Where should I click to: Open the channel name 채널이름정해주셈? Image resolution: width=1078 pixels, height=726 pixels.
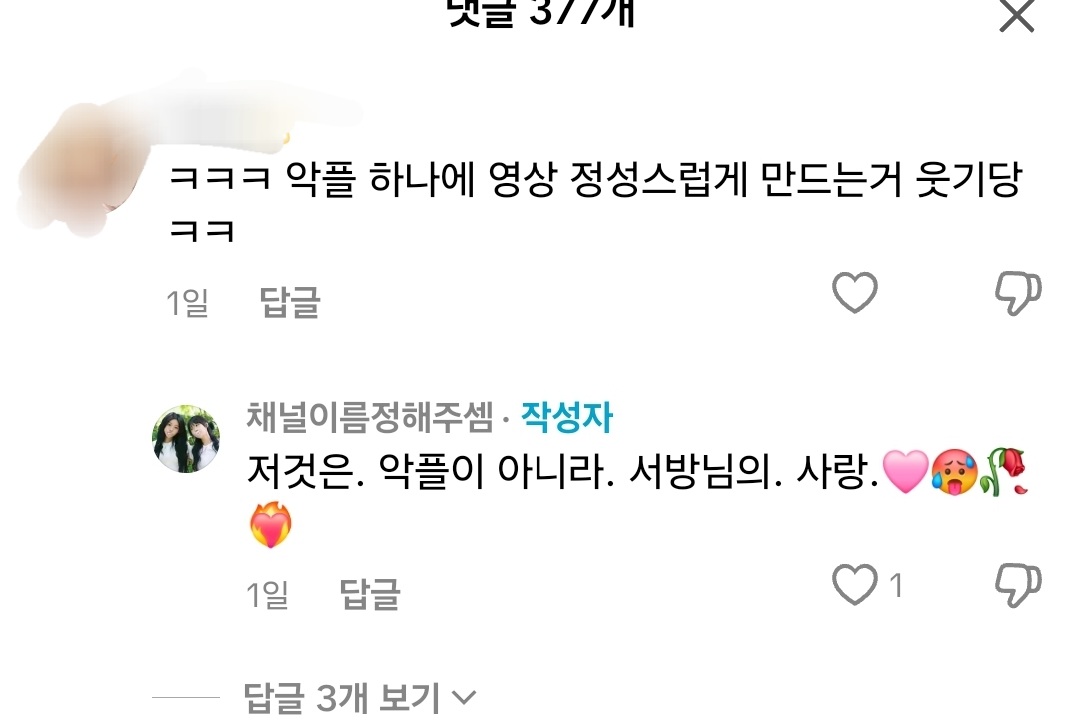pos(370,417)
